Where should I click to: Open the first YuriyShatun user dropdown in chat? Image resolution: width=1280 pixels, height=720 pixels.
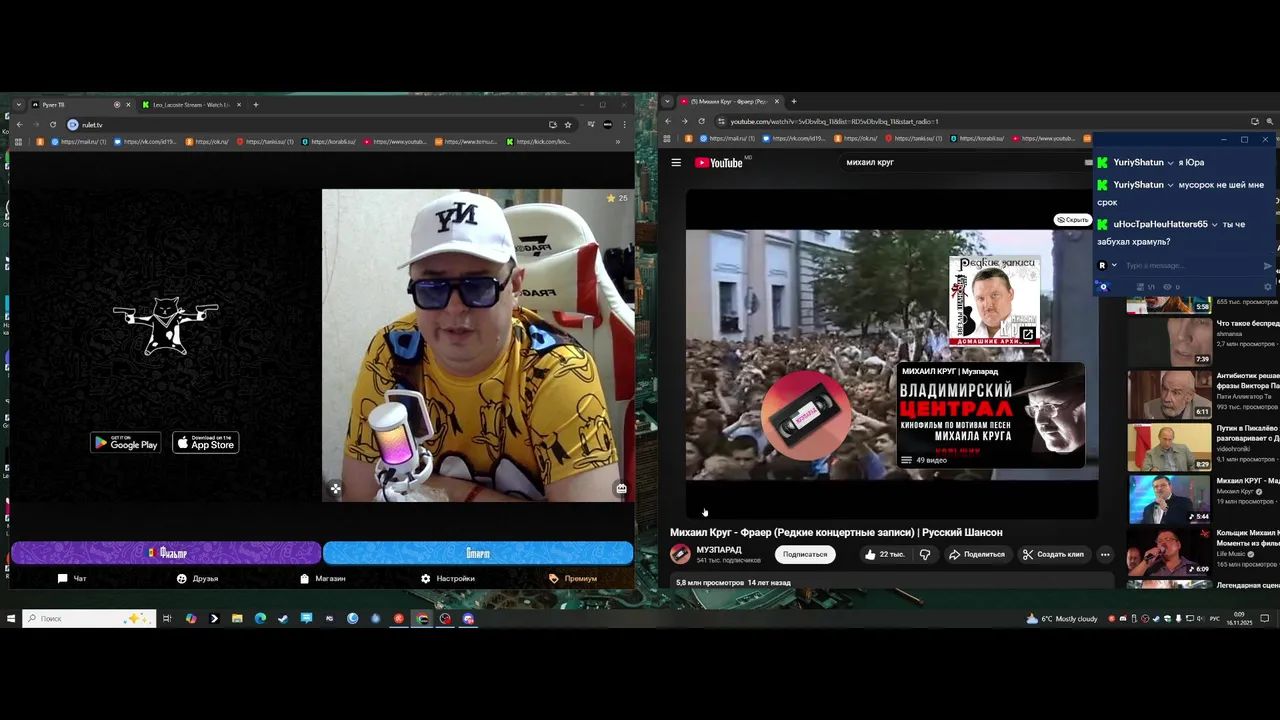(1170, 162)
